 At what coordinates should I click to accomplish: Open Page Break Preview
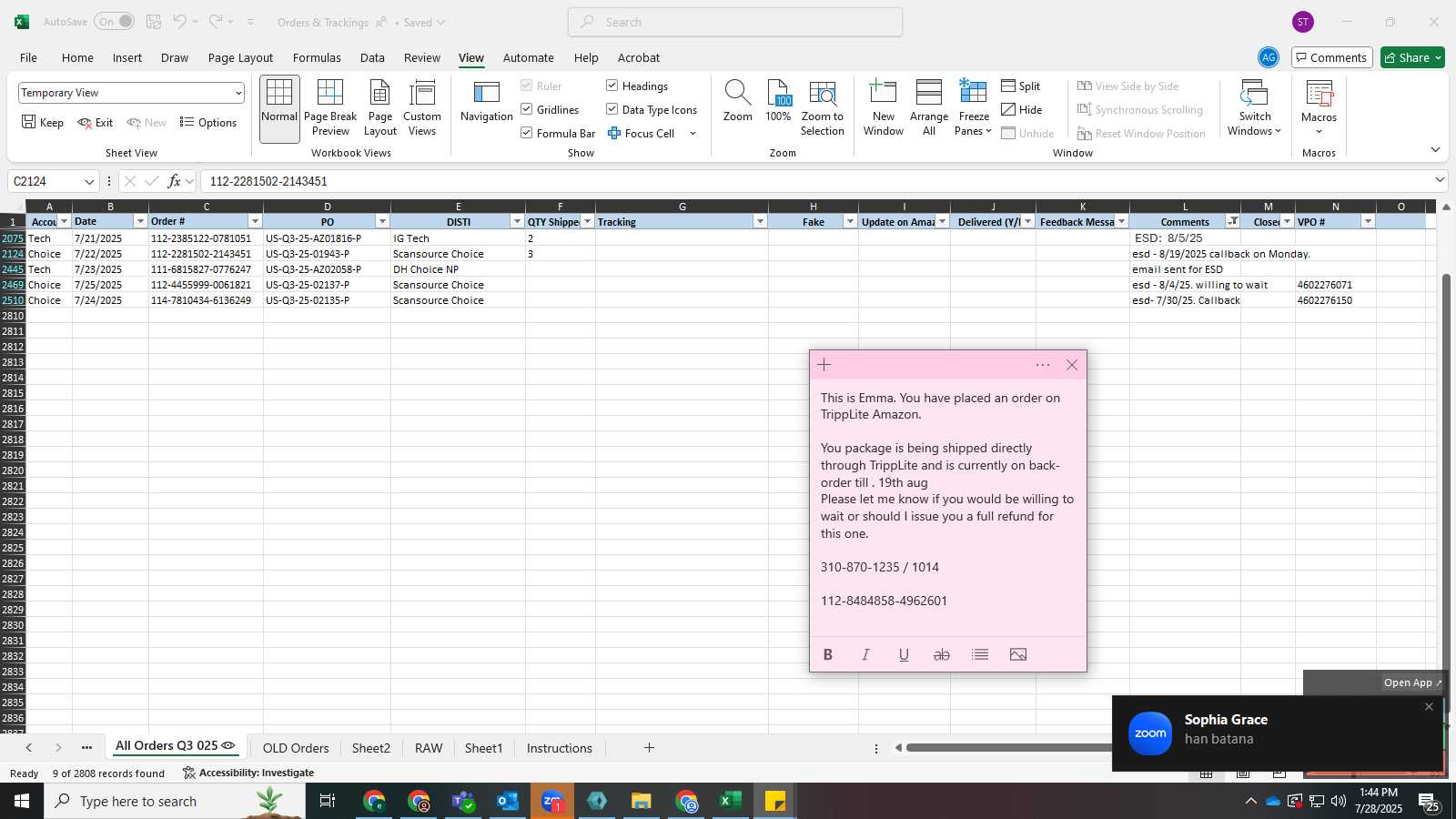330,108
